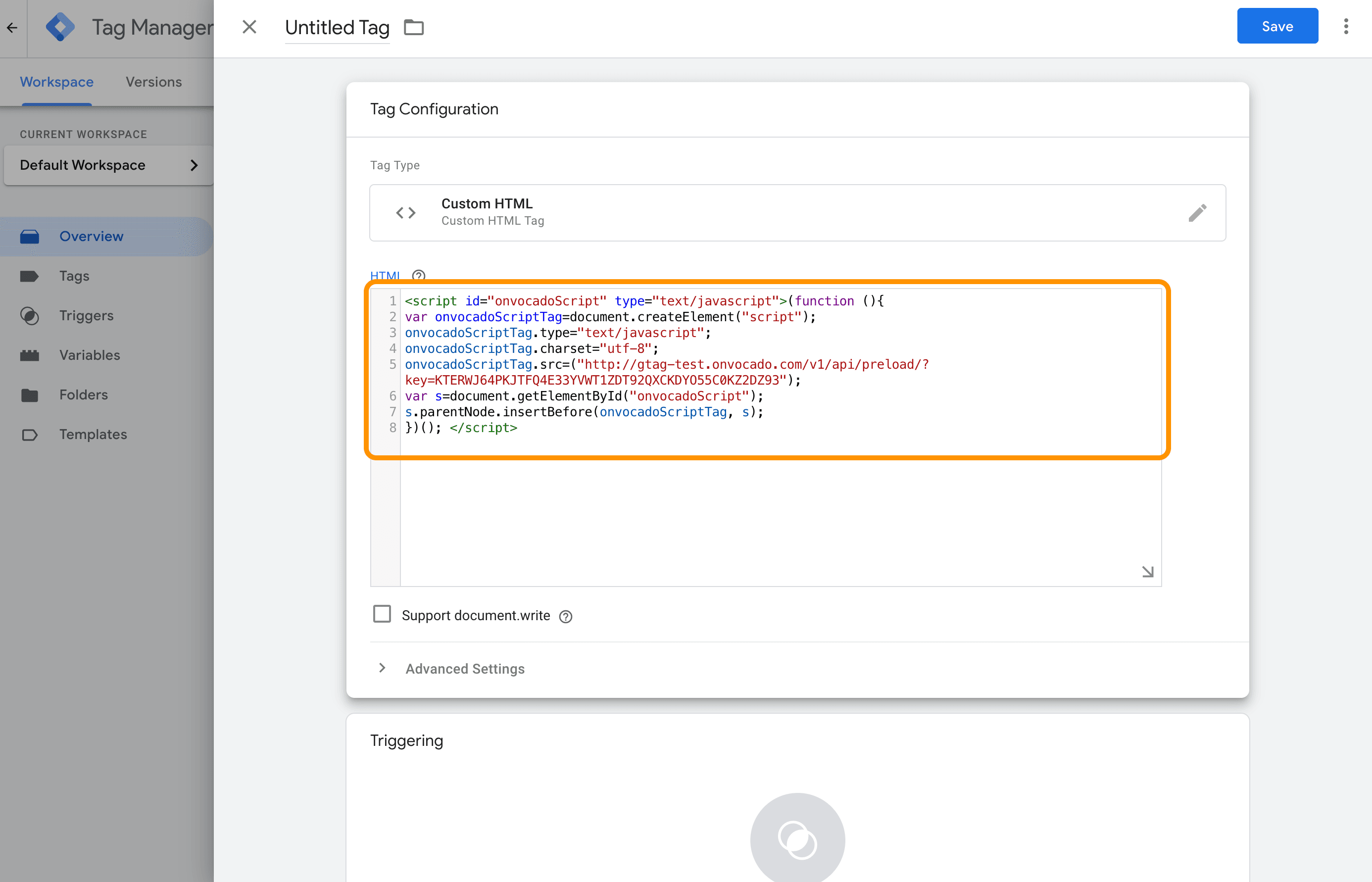The image size is (1372, 882).
Task: Open Tags in the sidebar
Action: 74,276
